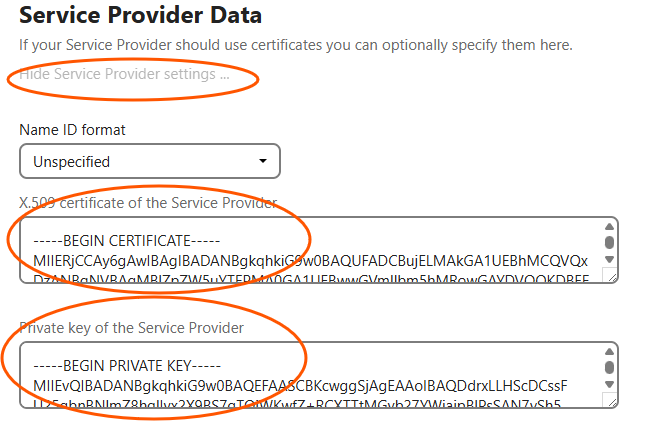This screenshot has height=422, width=645.
Task: Click the private key box resize handle
Action: coord(611,401)
